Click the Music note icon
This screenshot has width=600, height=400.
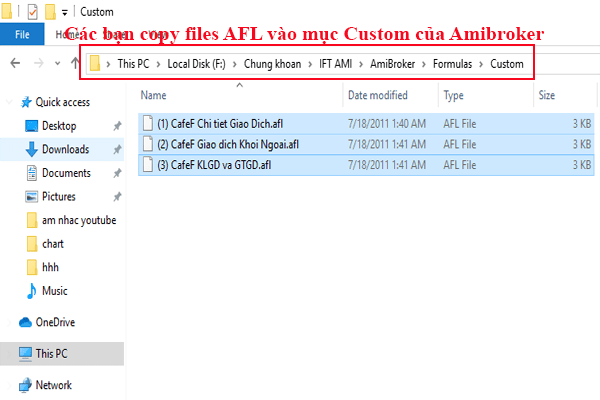pyautogui.click(x=32, y=291)
